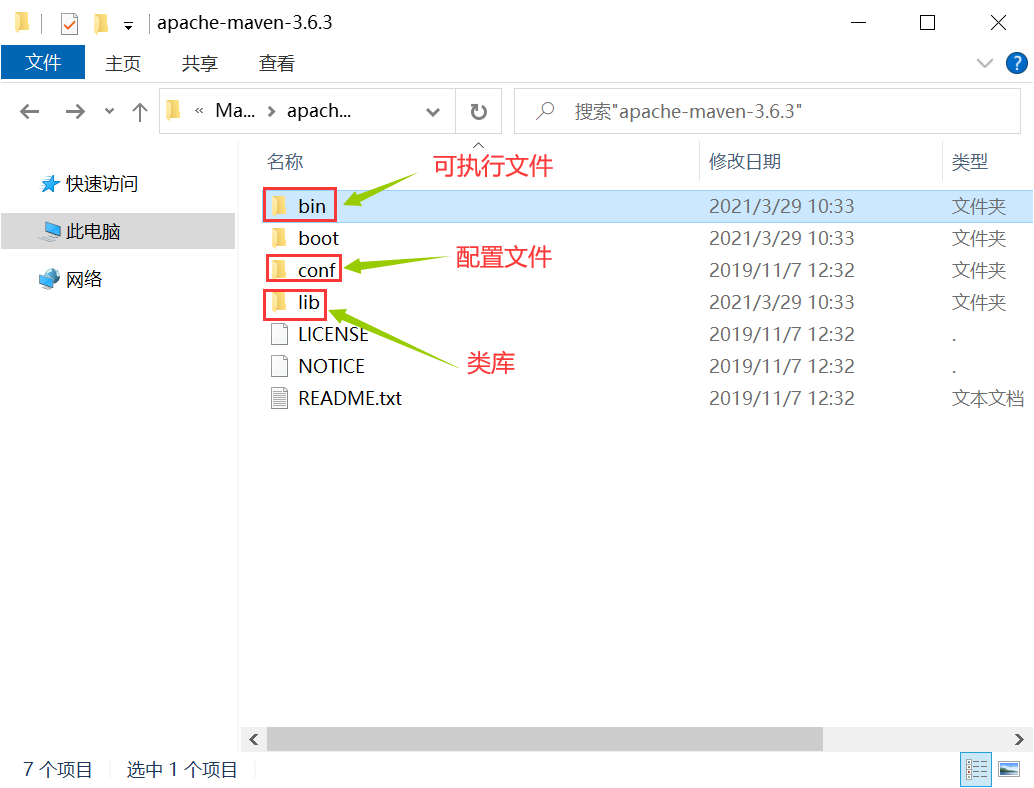Open the blue Help icon
The width and height of the screenshot is (1034, 788).
coord(1016,63)
